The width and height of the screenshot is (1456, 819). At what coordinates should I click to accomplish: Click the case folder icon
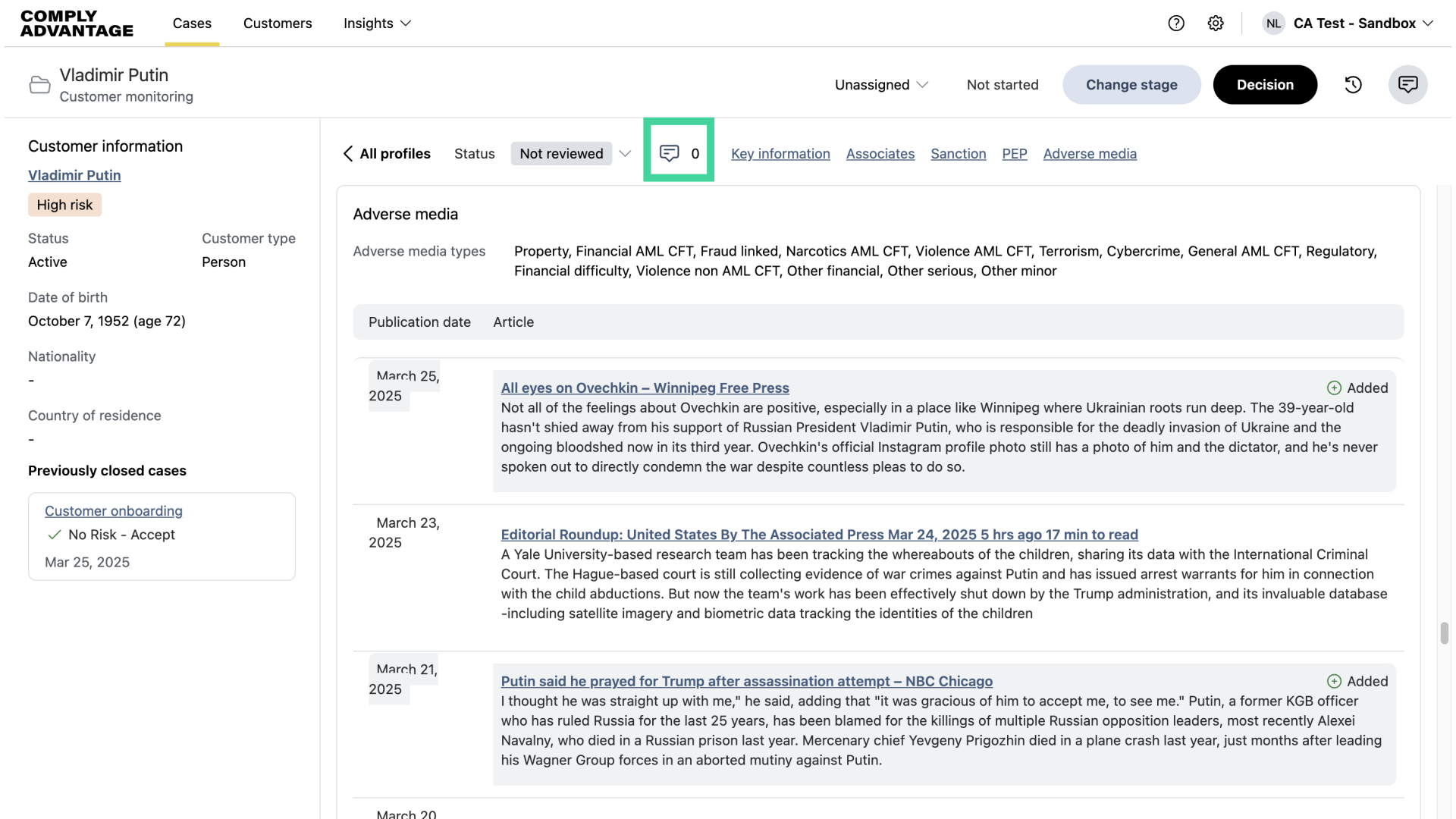point(39,85)
